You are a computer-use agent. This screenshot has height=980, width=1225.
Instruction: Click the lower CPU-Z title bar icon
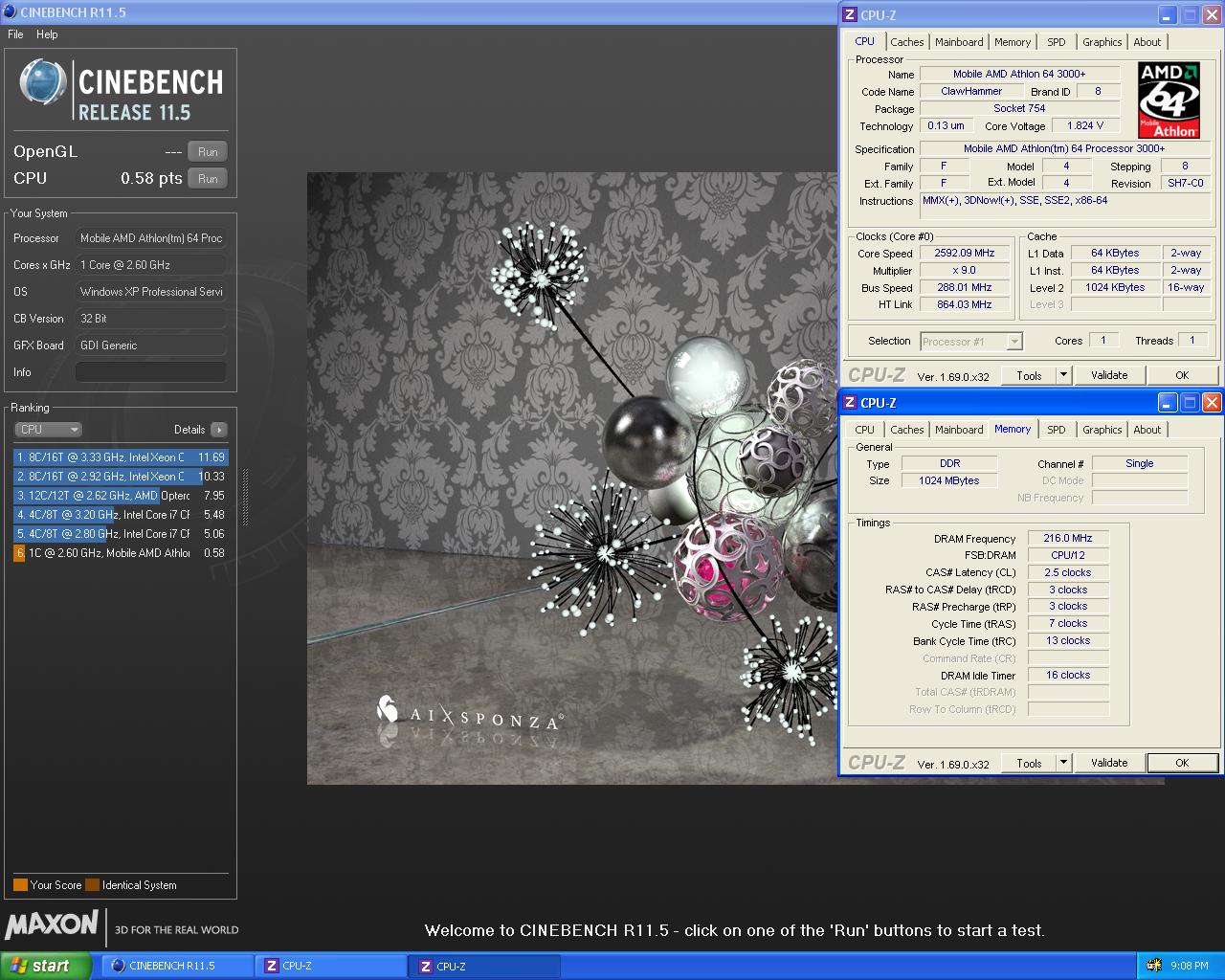850,403
